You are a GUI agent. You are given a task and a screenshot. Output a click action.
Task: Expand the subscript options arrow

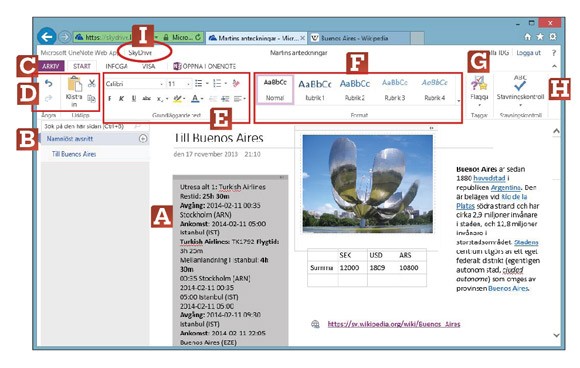167,99
